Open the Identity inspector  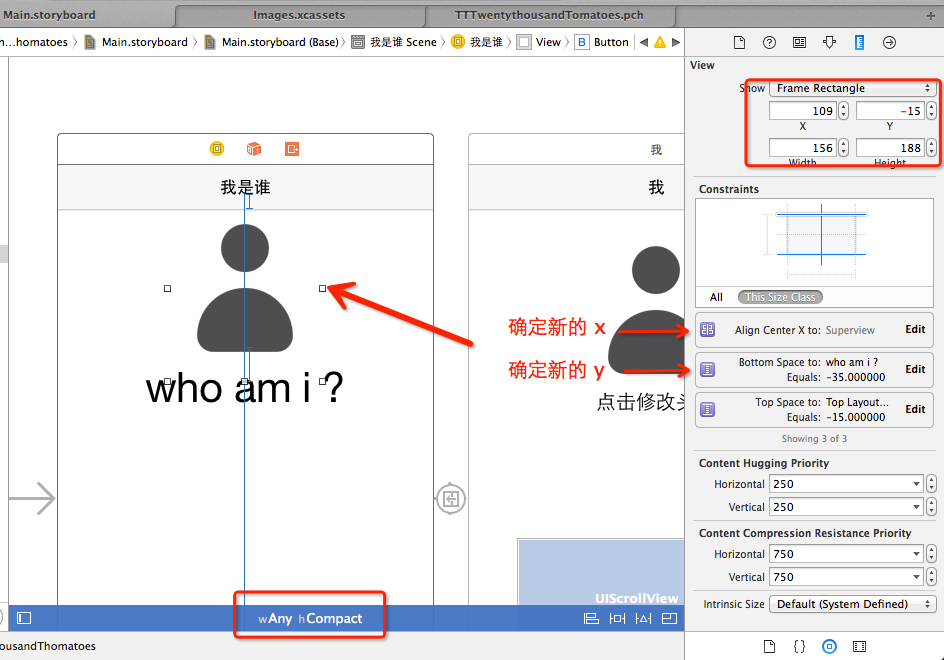click(799, 42)
